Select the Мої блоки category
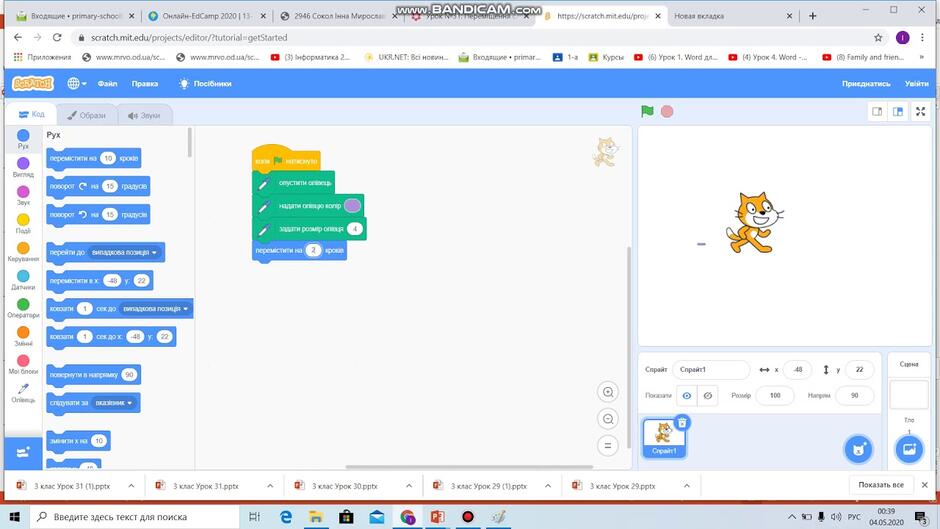 click(x=23, y=365)
